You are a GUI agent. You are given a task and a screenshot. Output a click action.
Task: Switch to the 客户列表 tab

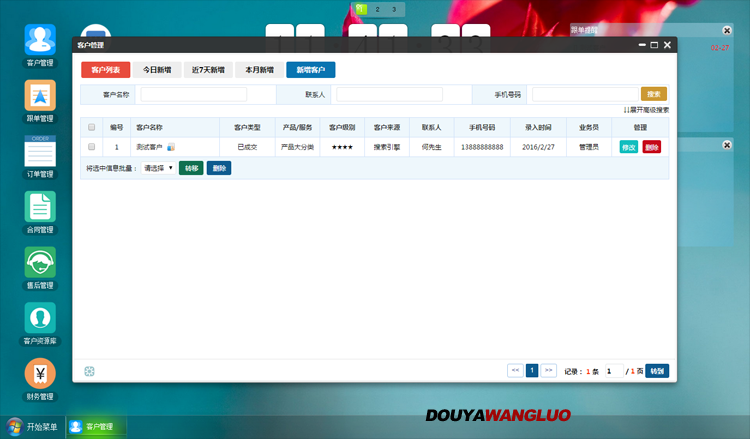point(106,70)
